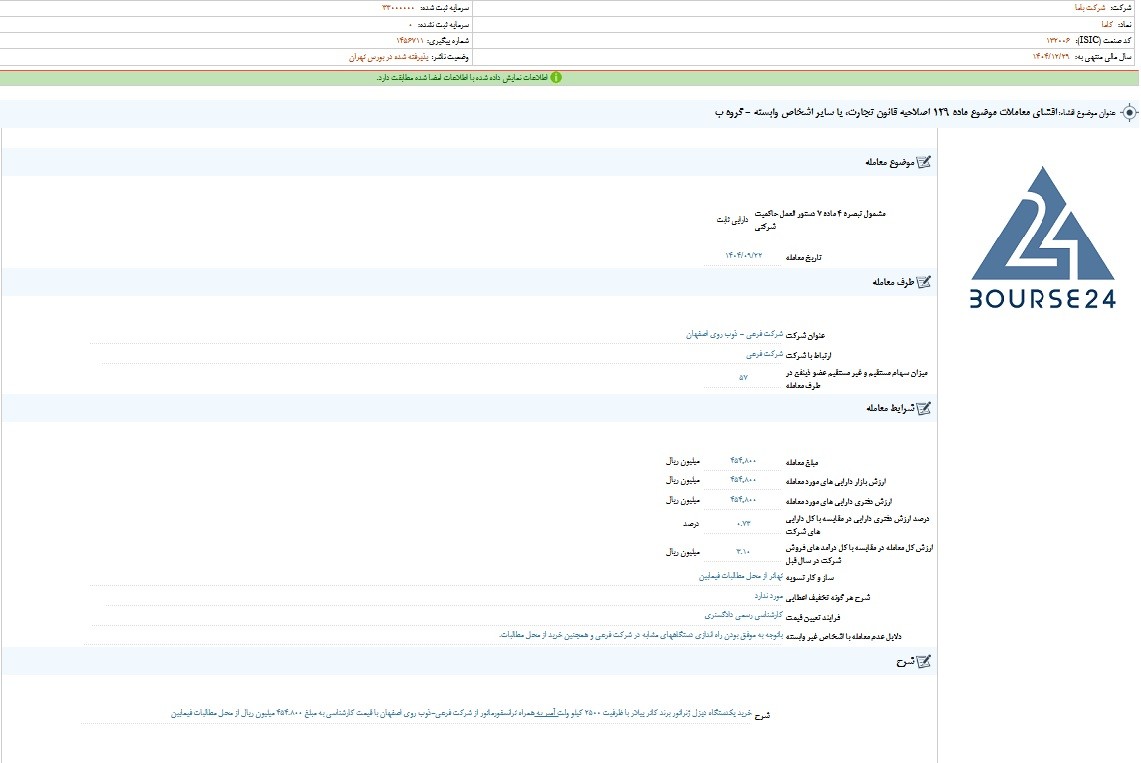The height and width of the screenshot is (763, 1141).
Task: Click the pricing value کارشناسی رسمی دادگستری
Action: 744,615
